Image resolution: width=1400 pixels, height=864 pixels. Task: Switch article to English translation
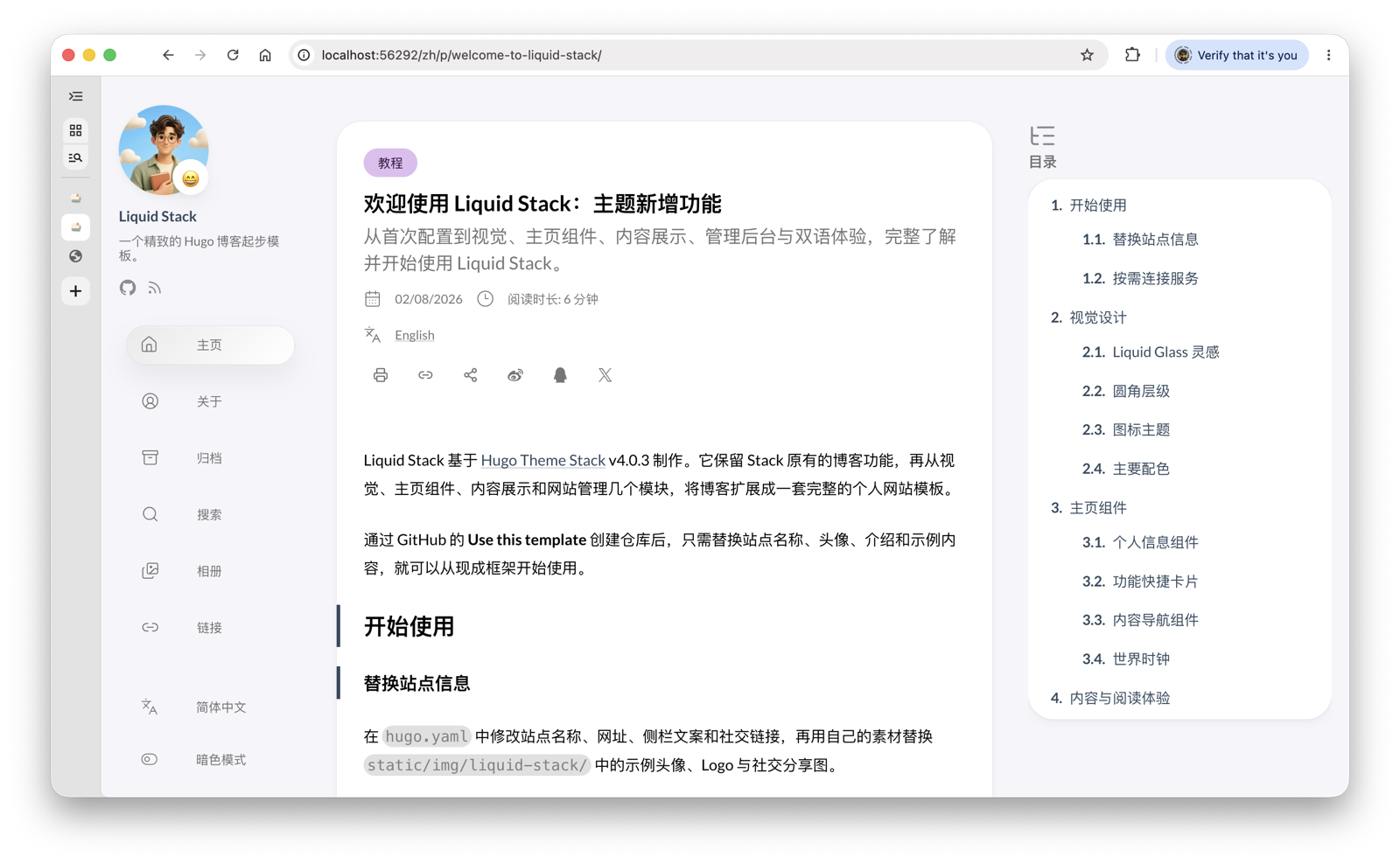coord(414,335)
